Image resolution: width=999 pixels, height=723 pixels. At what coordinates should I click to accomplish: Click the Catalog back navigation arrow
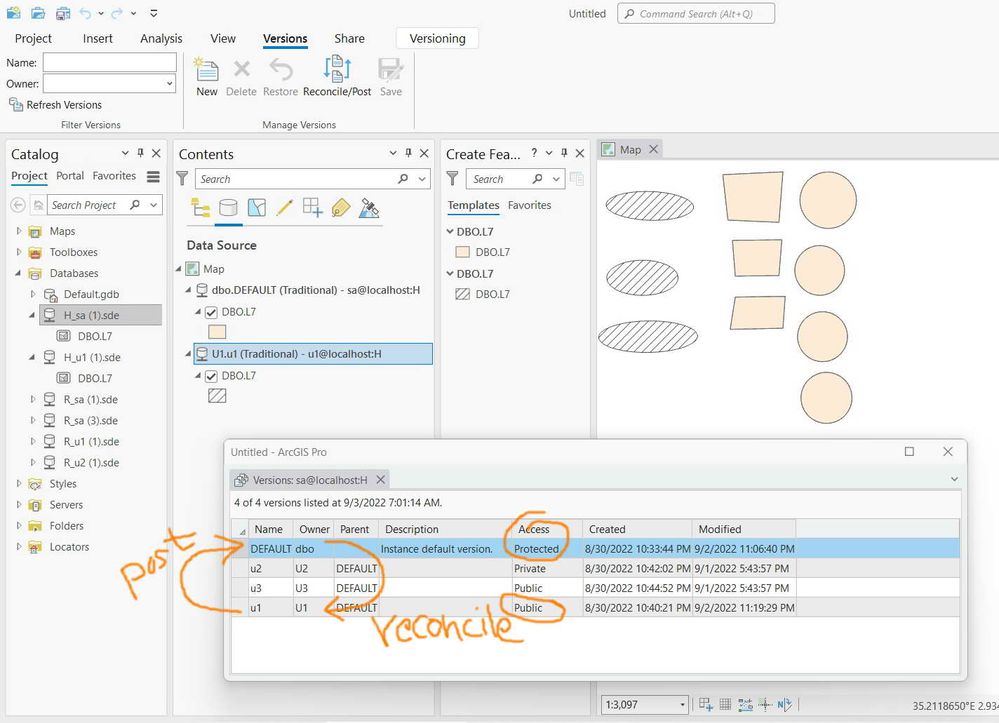click(x=18, y=204)
